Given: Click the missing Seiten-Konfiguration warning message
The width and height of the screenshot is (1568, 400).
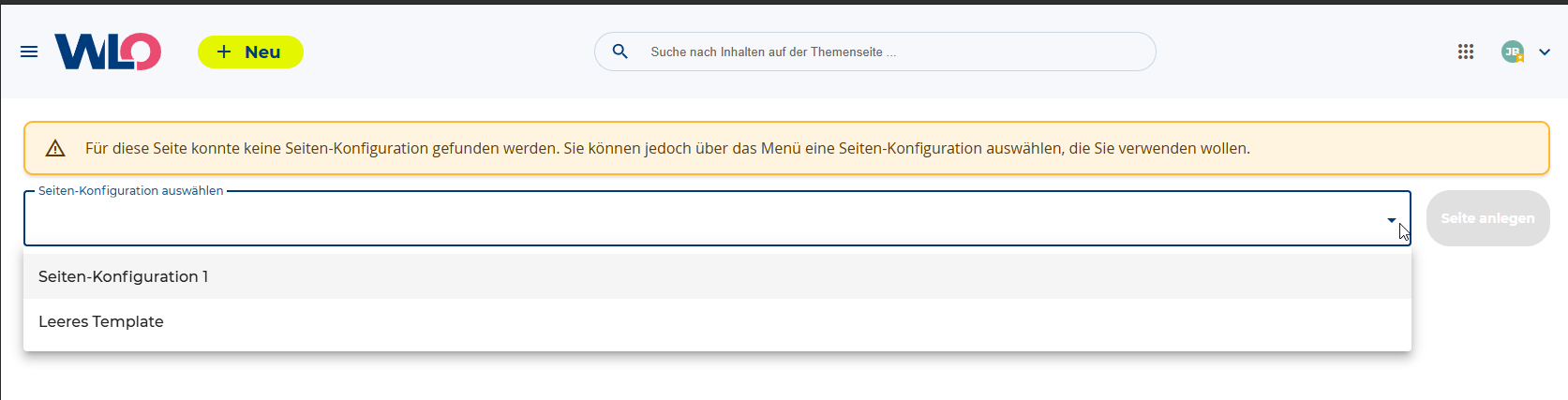Looking at the screenshot, I should [x=667, y=148].
